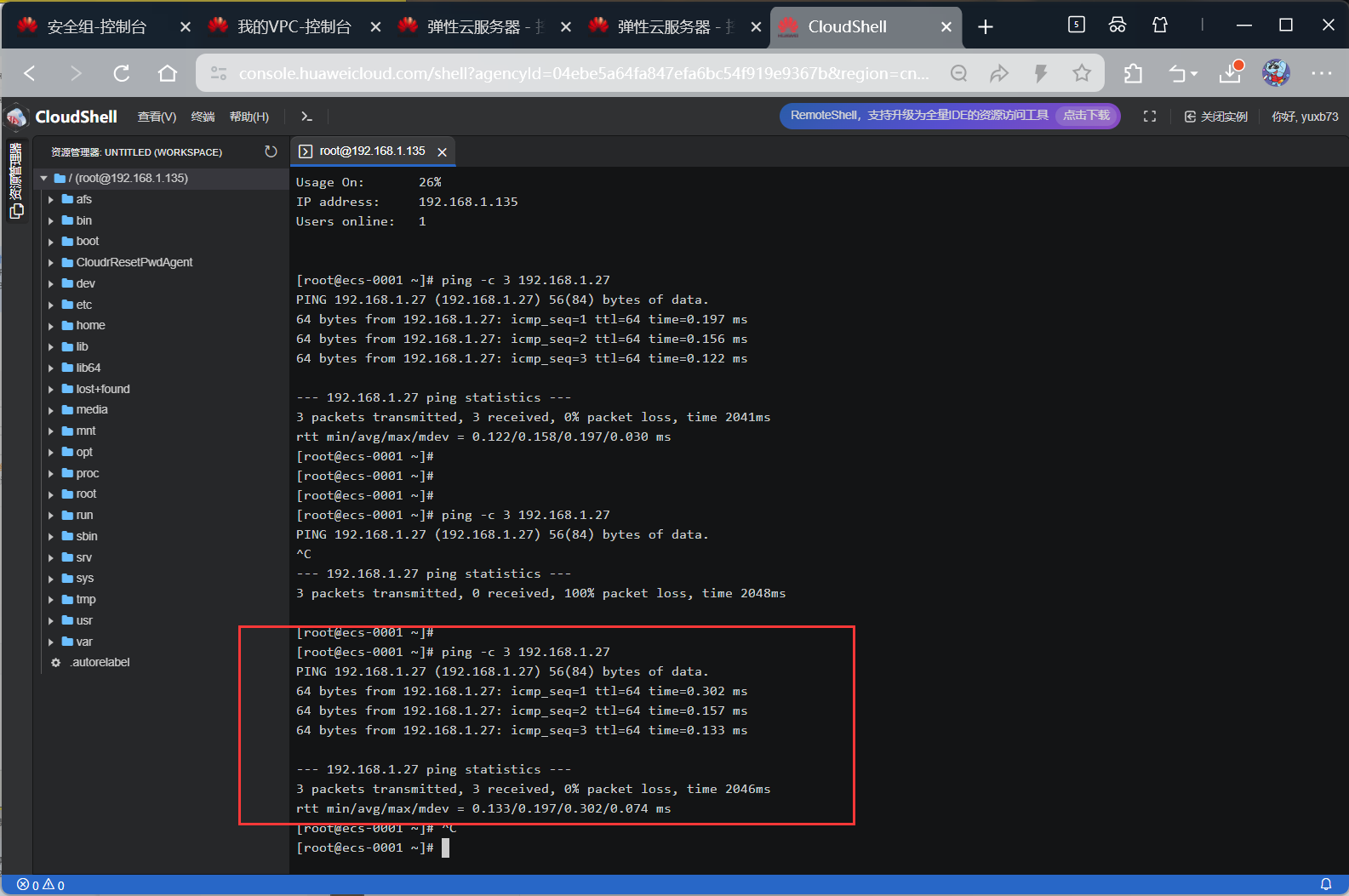Select the dev folder in tree

[x=85, y=283]
